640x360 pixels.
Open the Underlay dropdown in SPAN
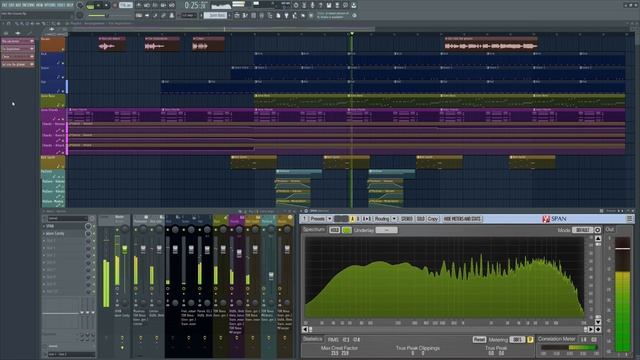387,230
